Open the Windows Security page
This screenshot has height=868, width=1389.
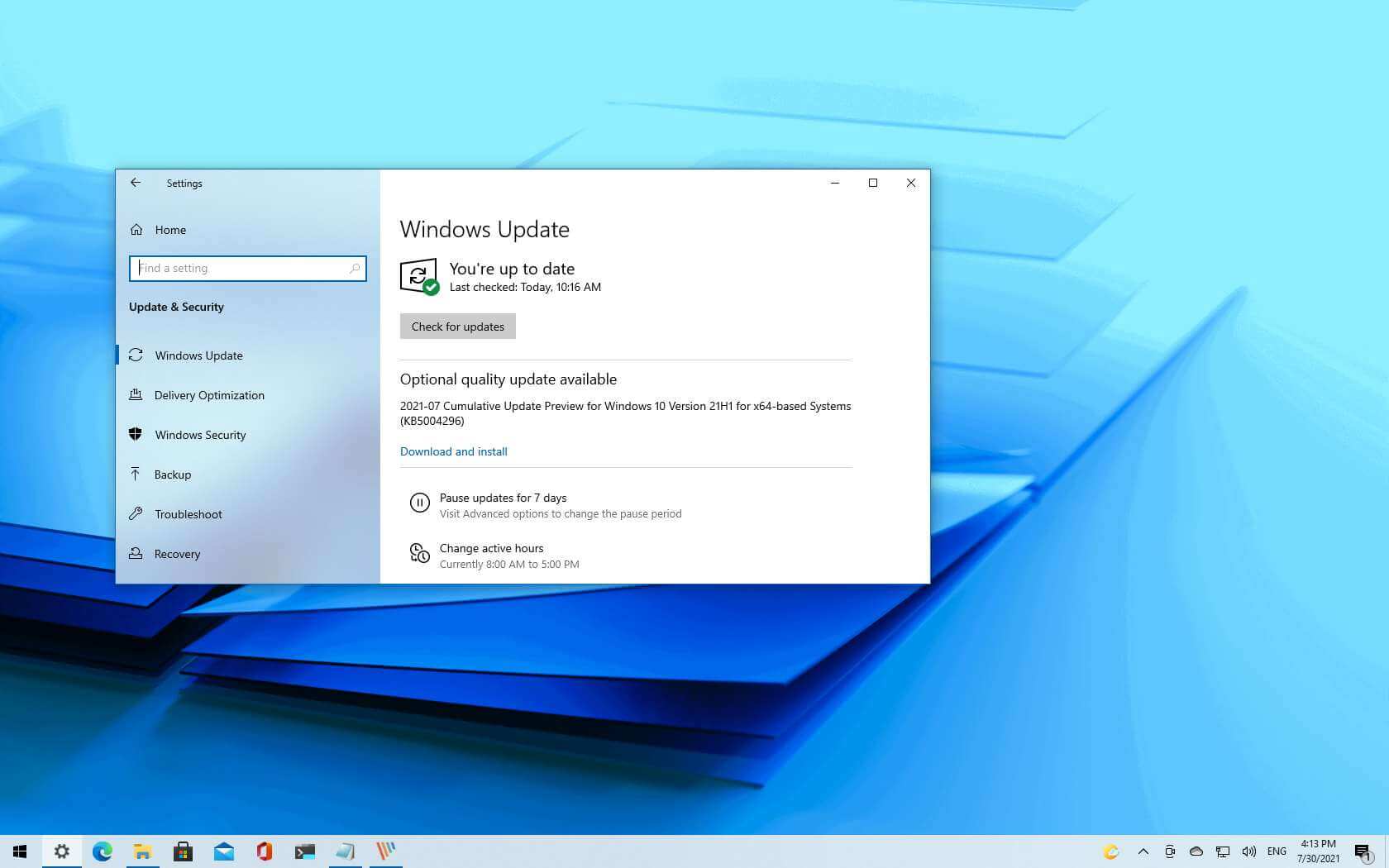[x=200, y=435]
